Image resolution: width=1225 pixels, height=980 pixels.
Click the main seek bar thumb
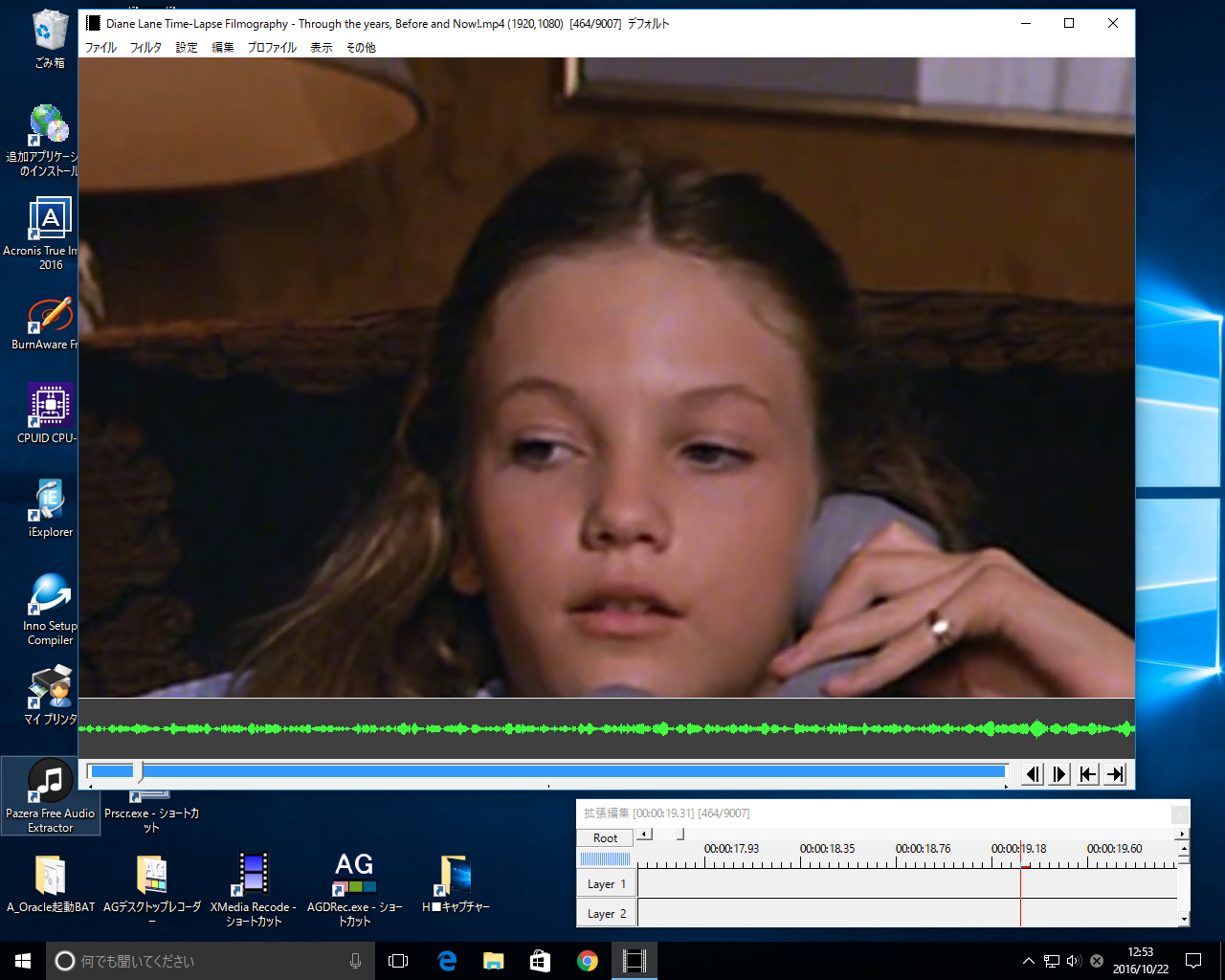138,772
